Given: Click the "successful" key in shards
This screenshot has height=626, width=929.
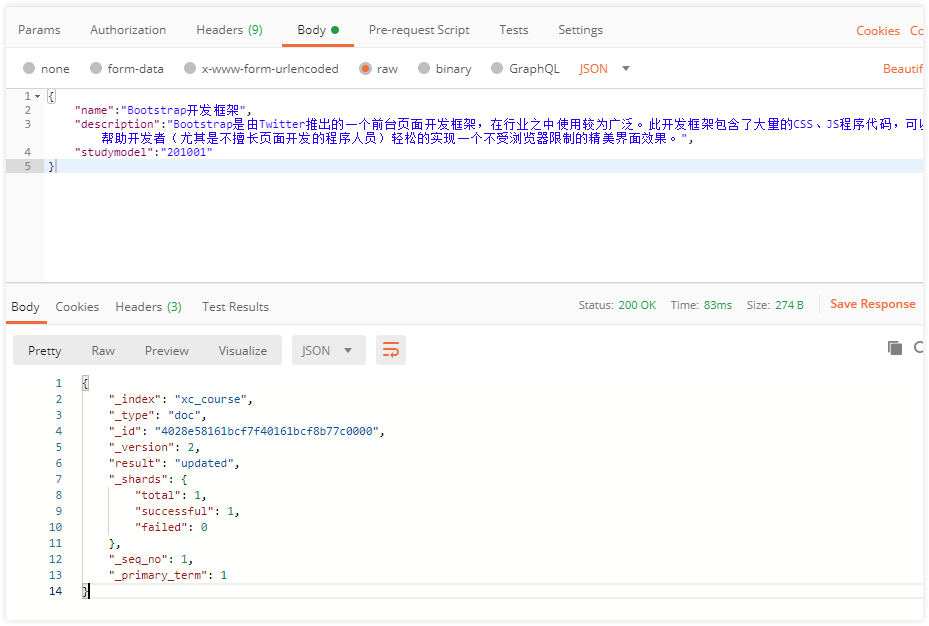Looking at the screenshot, I should (x=174, y=511).
